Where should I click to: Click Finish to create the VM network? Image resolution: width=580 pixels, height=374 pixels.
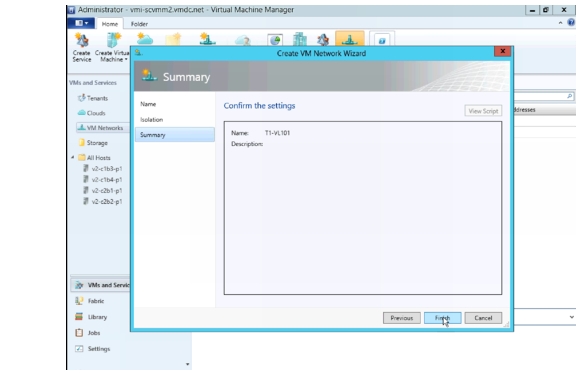pyautogui.click(x=442, y=318)
